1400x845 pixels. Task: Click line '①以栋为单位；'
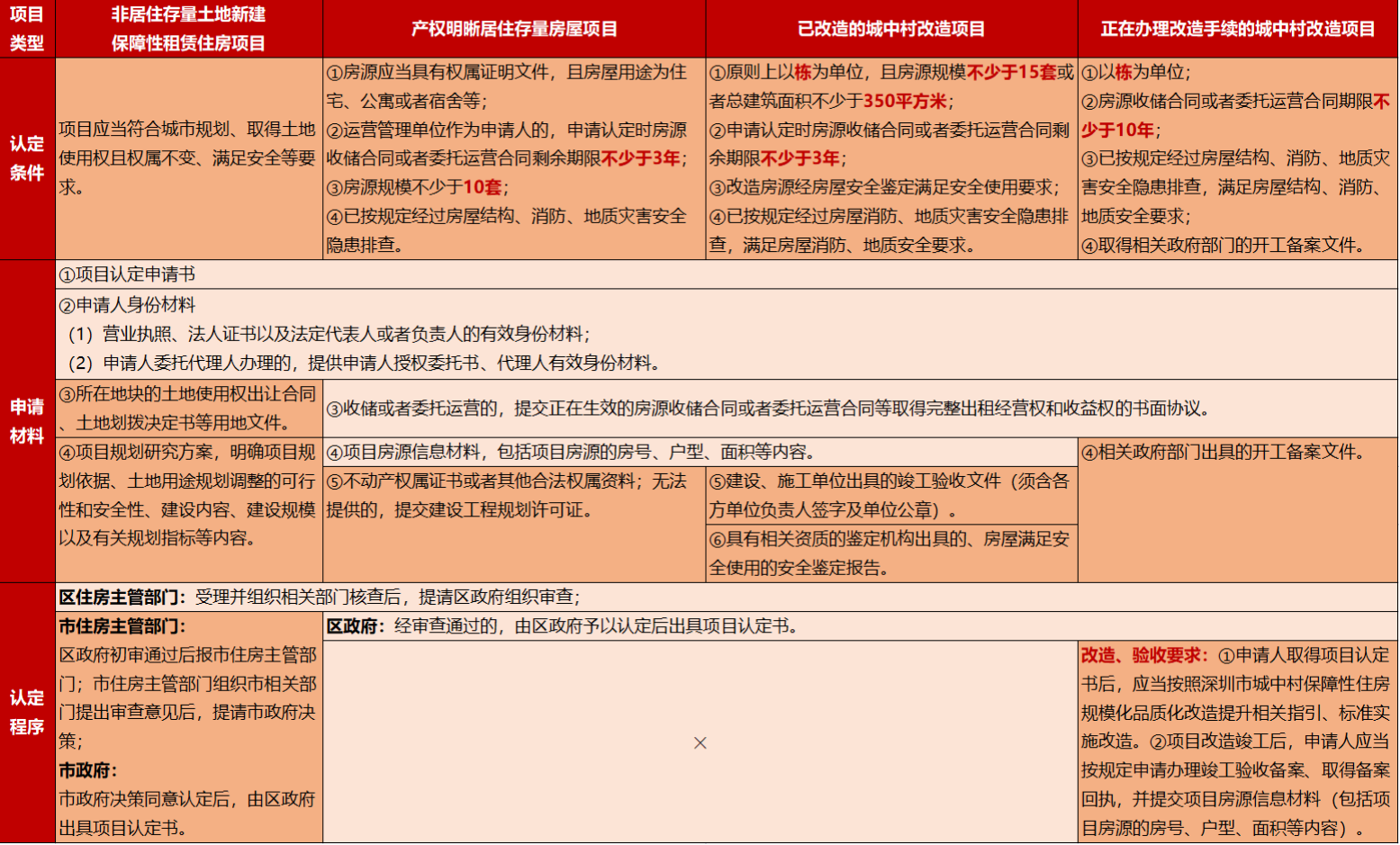pyautogui.click(x=1135, y=72)
